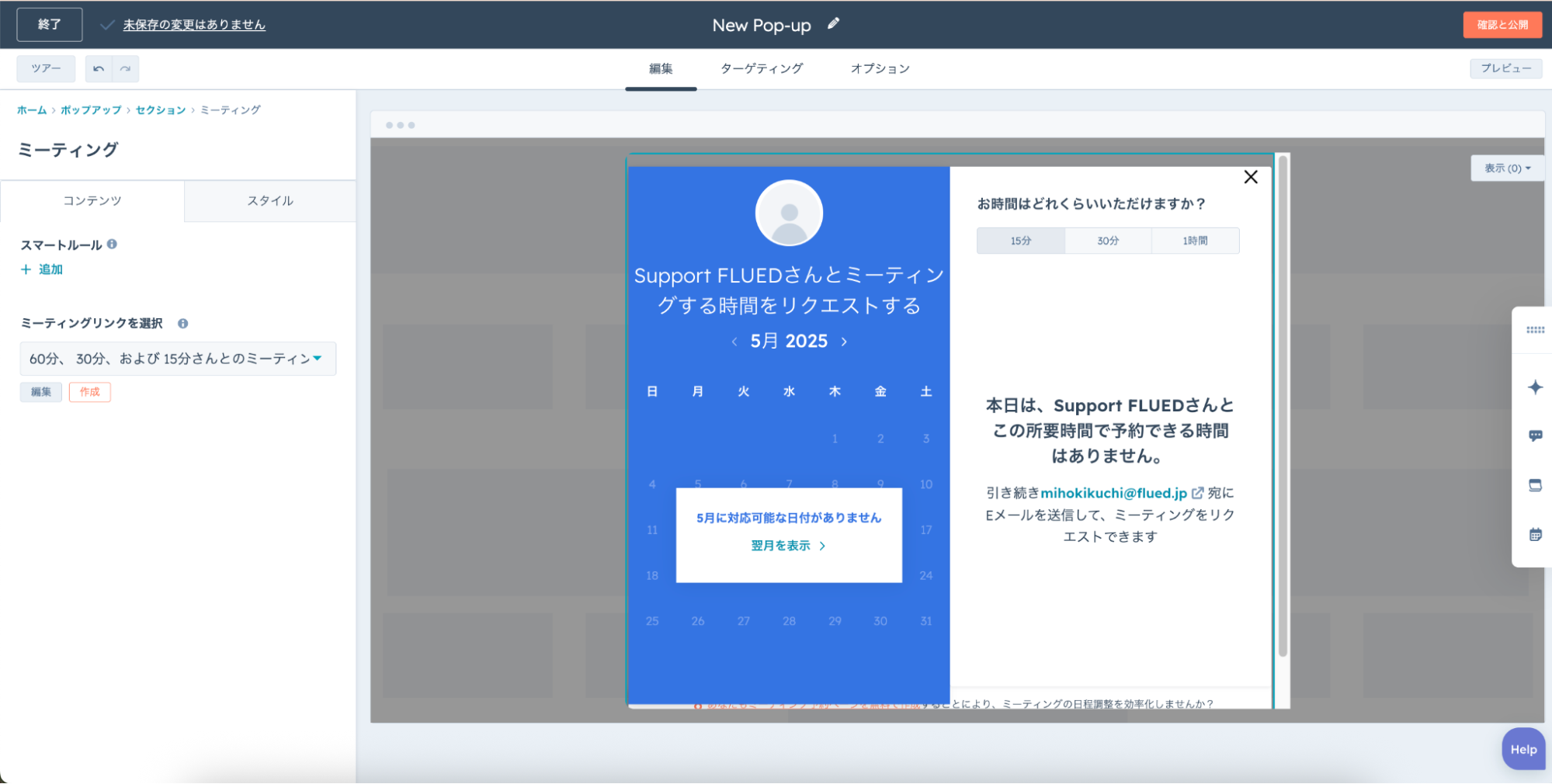Select calendar day 31
The height and width of the screenshot is (784, 1552).
coord(926,621)
